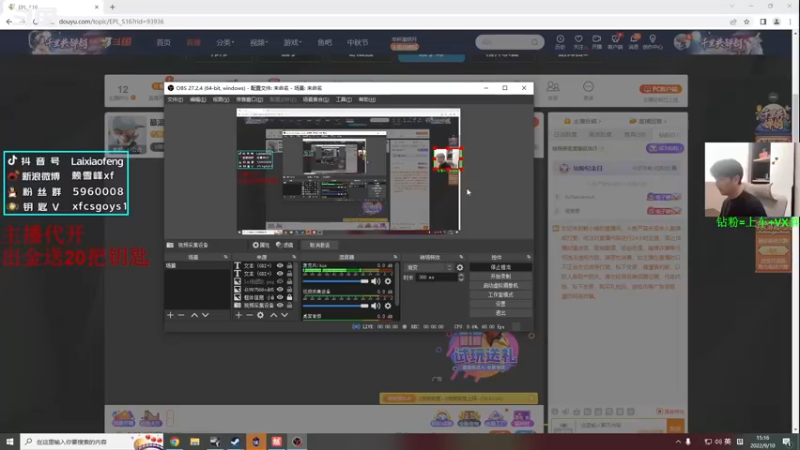Open scene transition properties gear

[460, 267]
